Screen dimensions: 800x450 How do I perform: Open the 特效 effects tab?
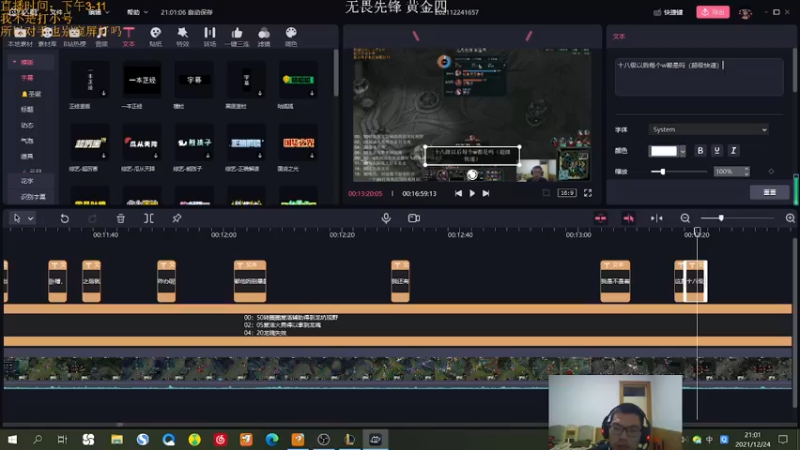click(183, 37)
